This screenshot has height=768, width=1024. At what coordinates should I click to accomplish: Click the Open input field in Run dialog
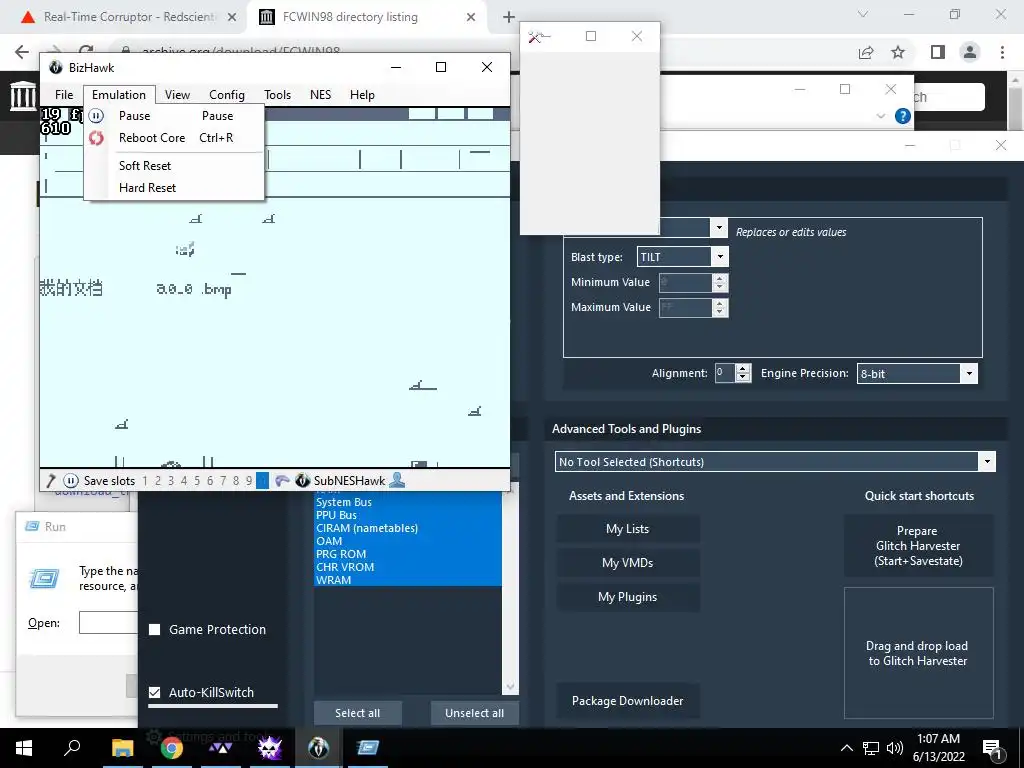point(108,622)
